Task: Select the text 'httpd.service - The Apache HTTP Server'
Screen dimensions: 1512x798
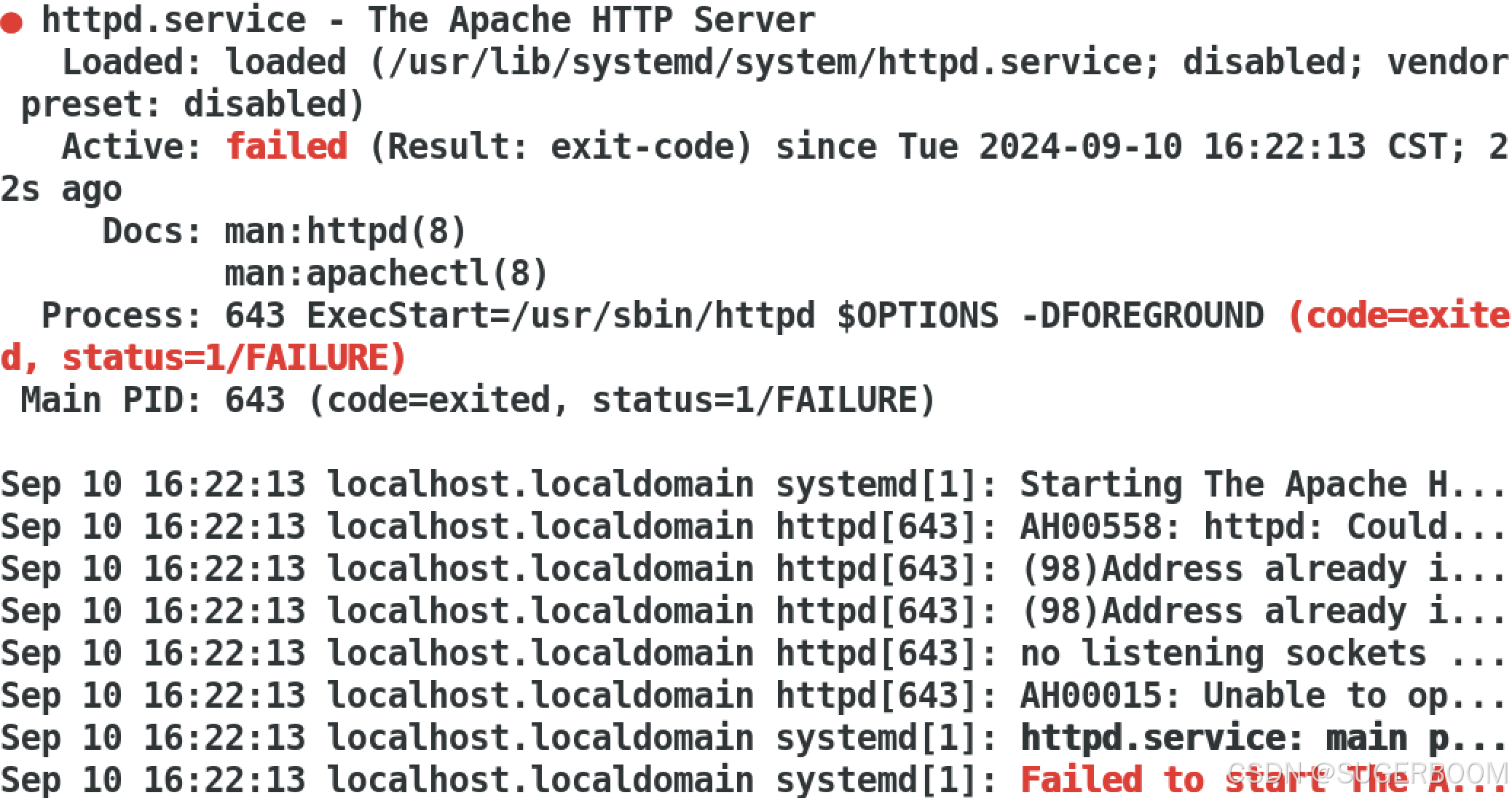Action: click(428, 20)
